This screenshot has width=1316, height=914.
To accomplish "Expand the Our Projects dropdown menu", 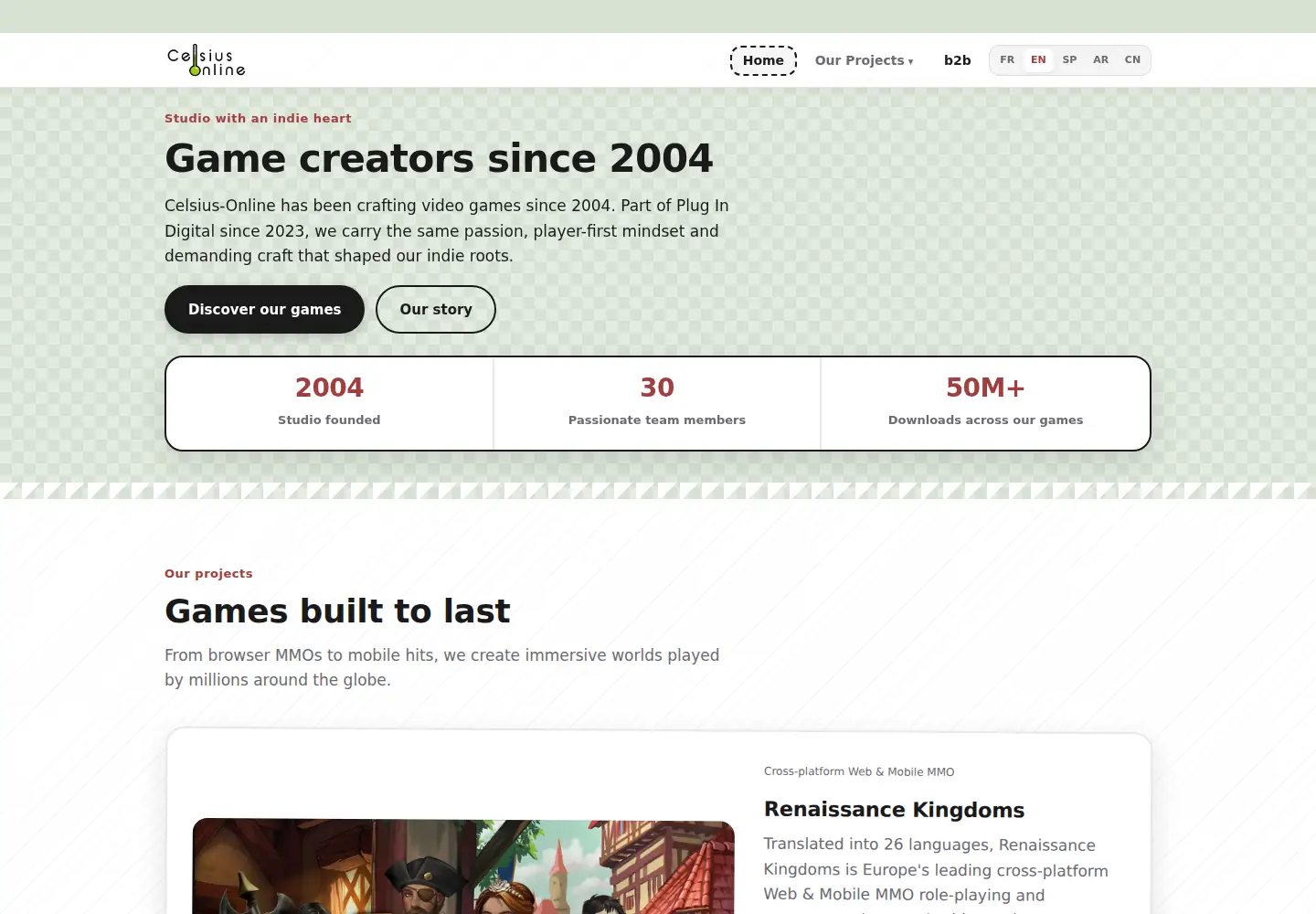I will tap(864, 60).
